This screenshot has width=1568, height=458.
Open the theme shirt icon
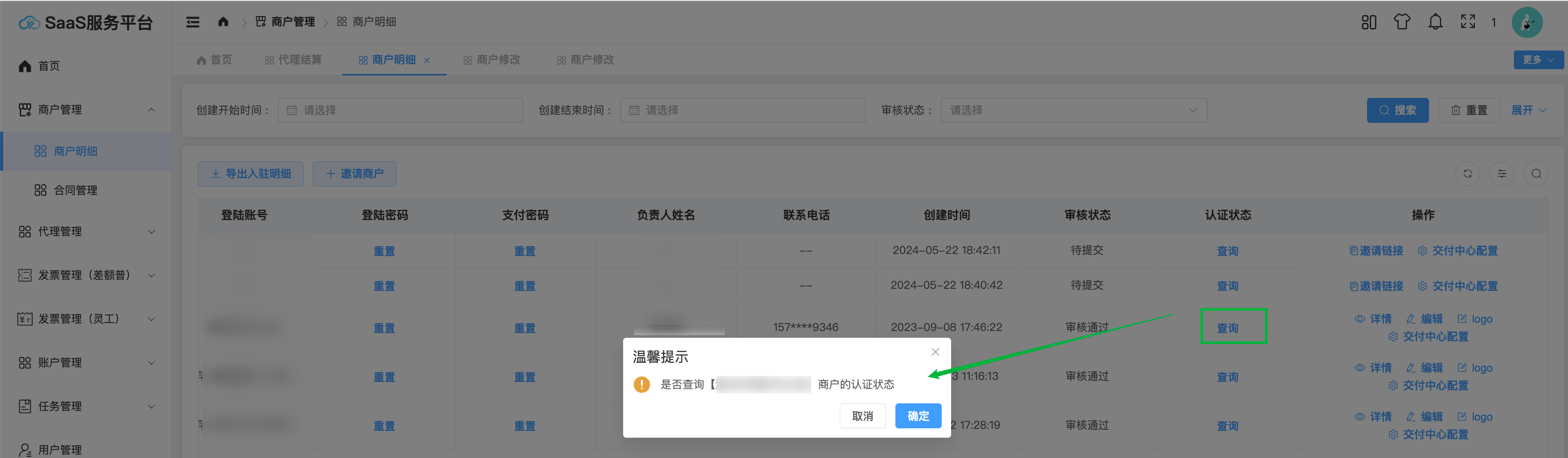pos(1402,22)
